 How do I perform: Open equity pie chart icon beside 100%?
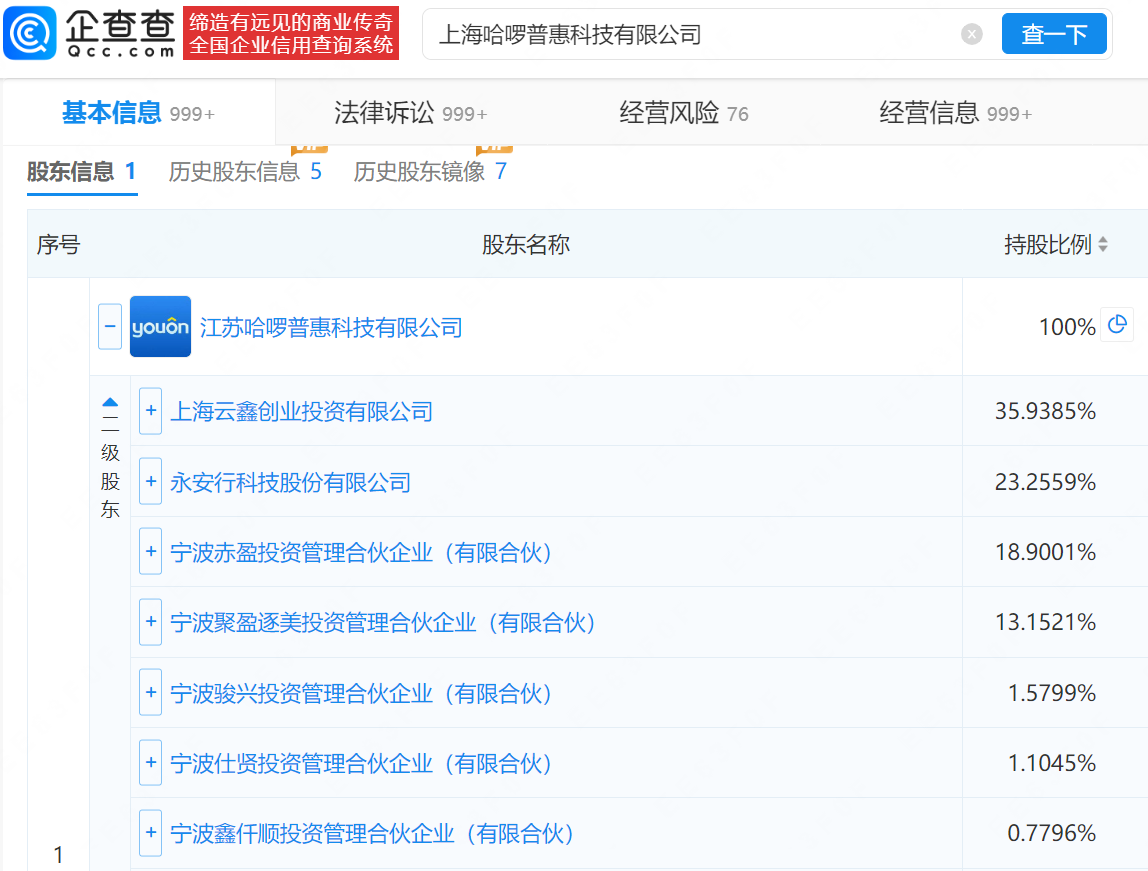coord(1117,325)
